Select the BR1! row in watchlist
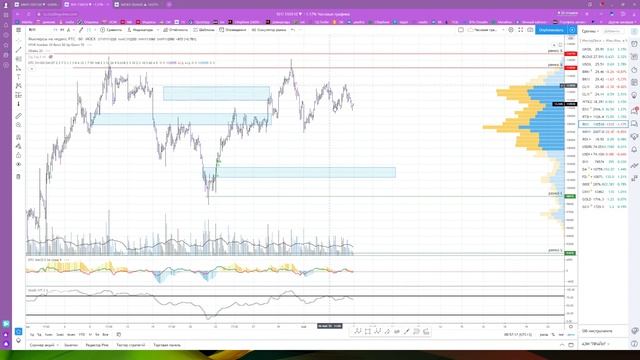 pyautogui.click(x=604, y=79)
